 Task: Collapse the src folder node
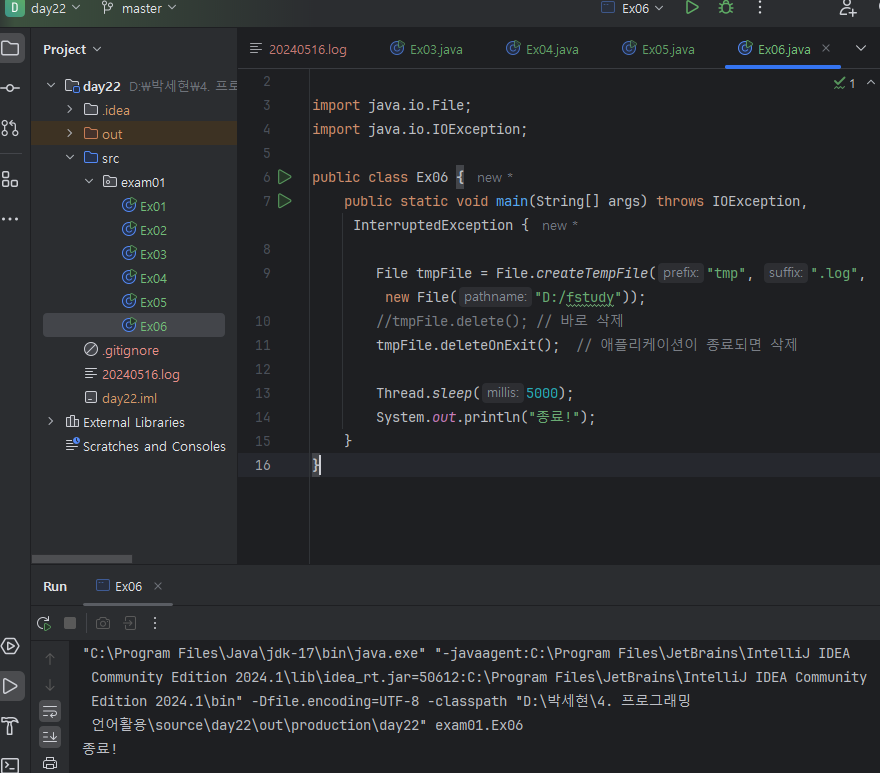pyautogui.click(x=70, y=158)
